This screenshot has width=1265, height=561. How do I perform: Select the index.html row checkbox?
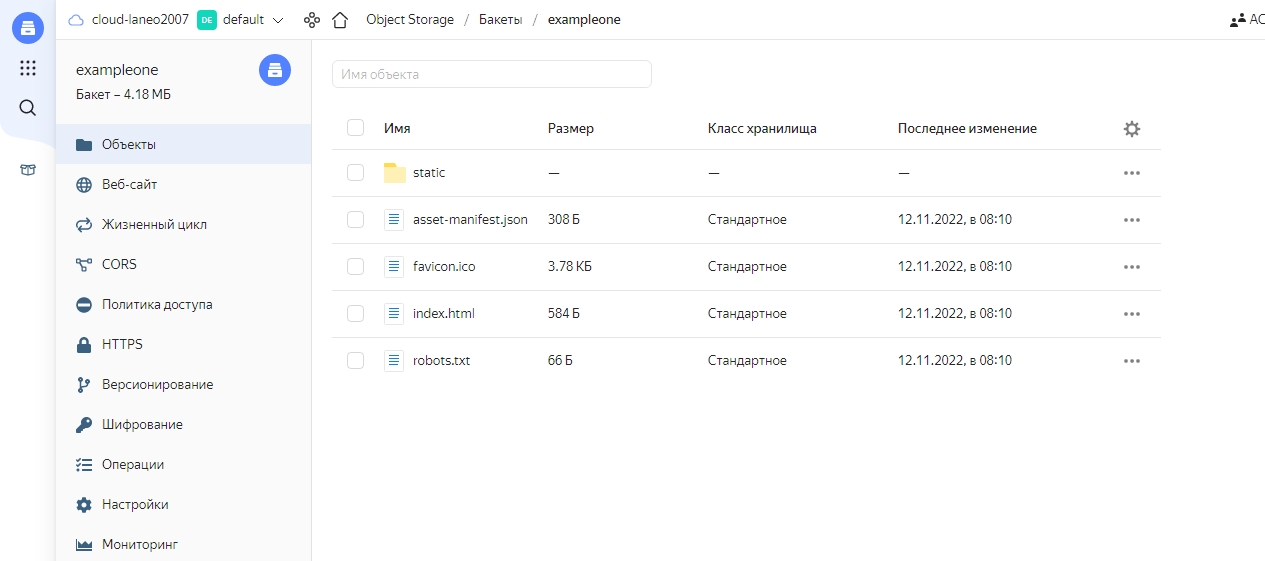[355, 314]
